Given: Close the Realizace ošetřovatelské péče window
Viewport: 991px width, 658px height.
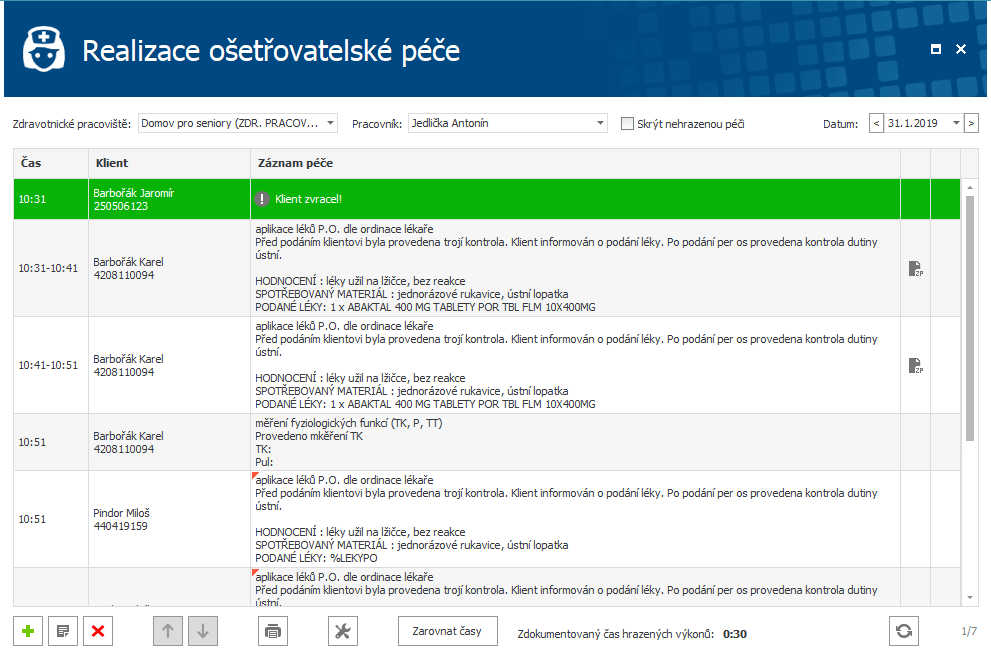Looking at the screenshot, I should (x=961, y=49).
